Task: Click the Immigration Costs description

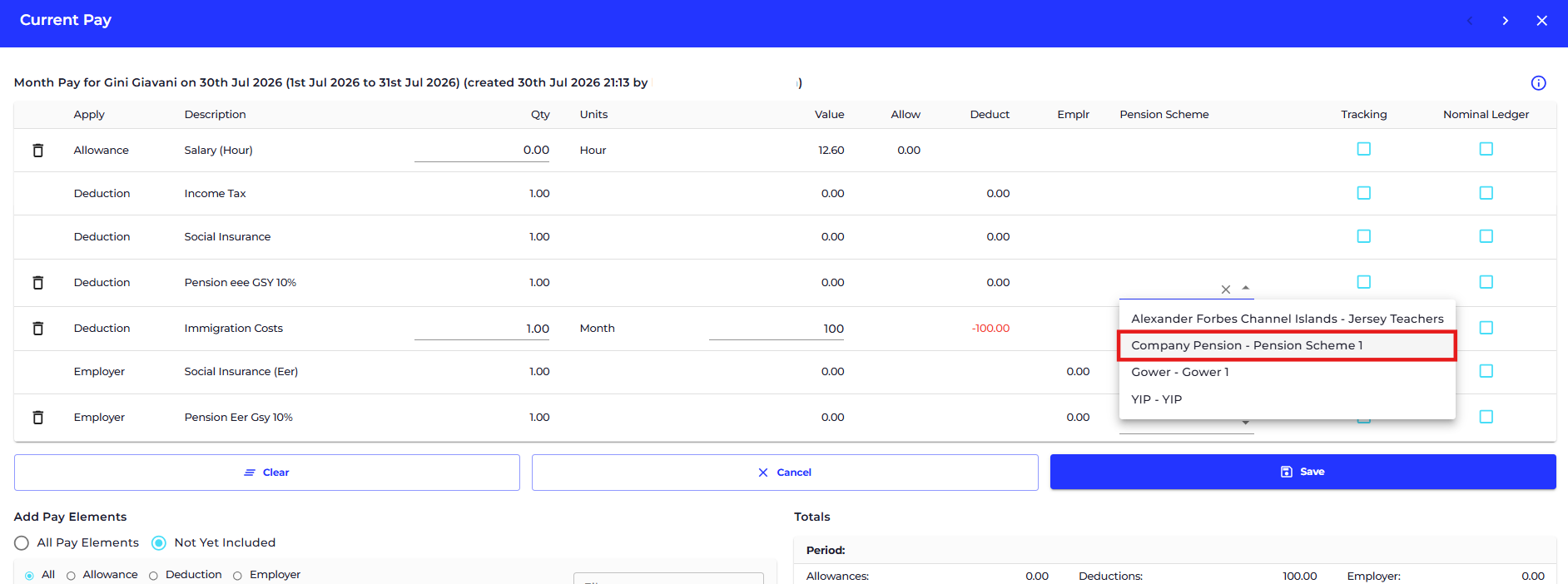Action: [x=233, y=329]
